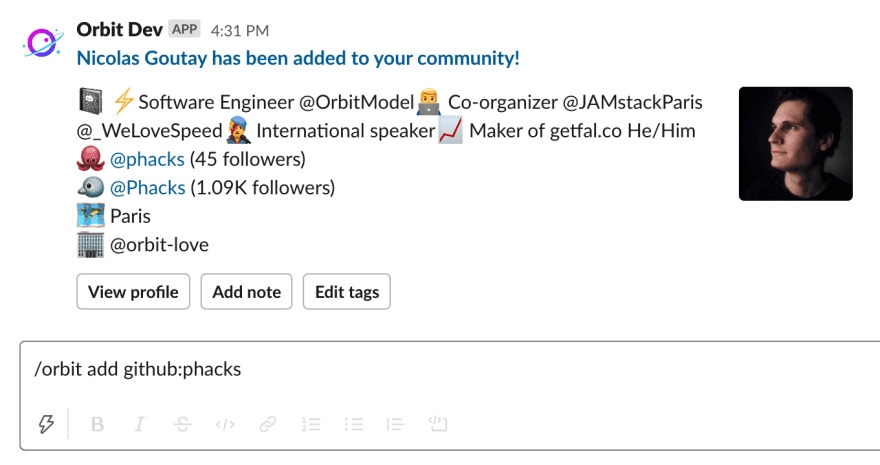Click the View profile button
Screen dimensions: 880x465
[x=133, y=292]
